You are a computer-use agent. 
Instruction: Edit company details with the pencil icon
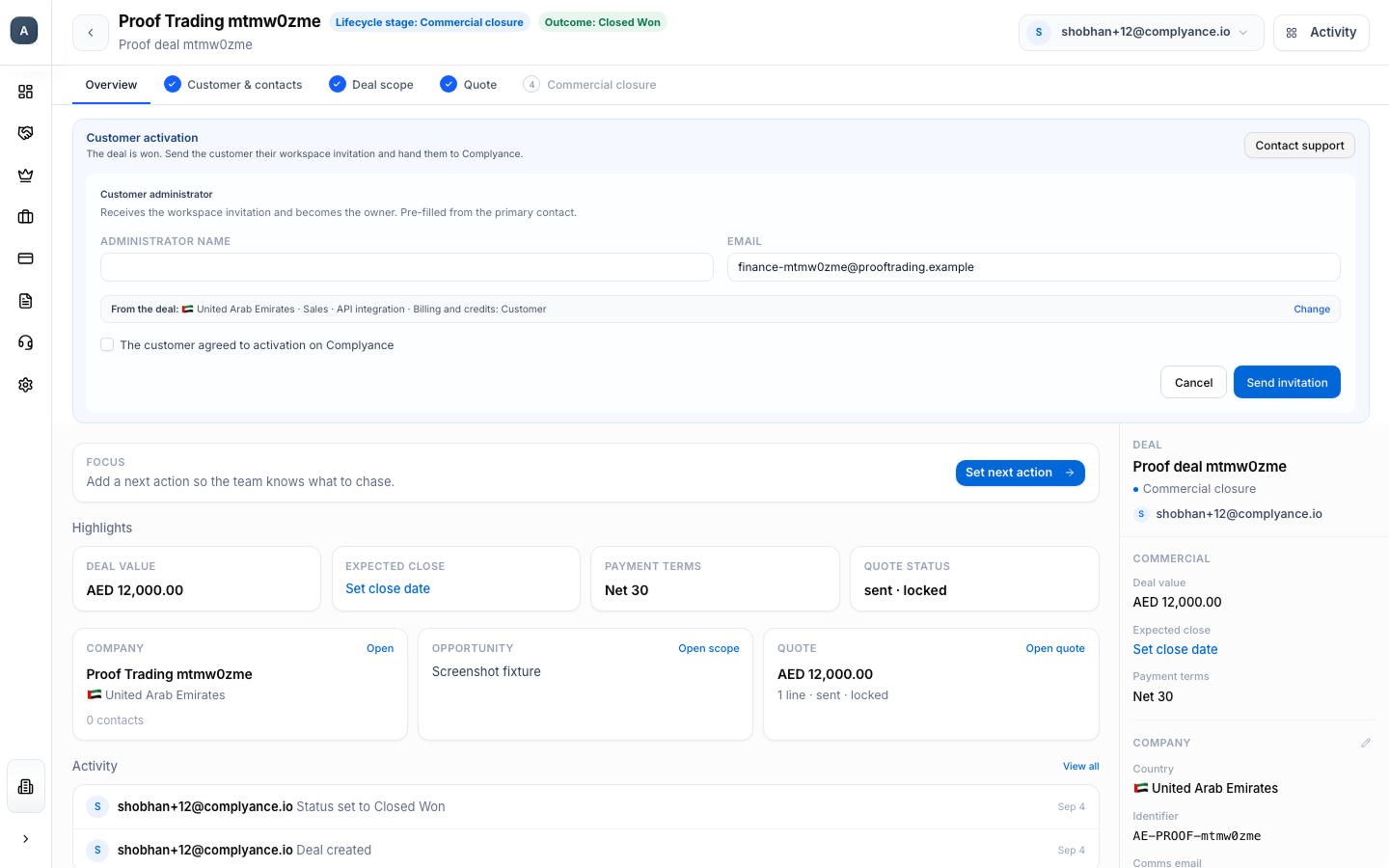pyautogui.click(x=1366, y=743)
